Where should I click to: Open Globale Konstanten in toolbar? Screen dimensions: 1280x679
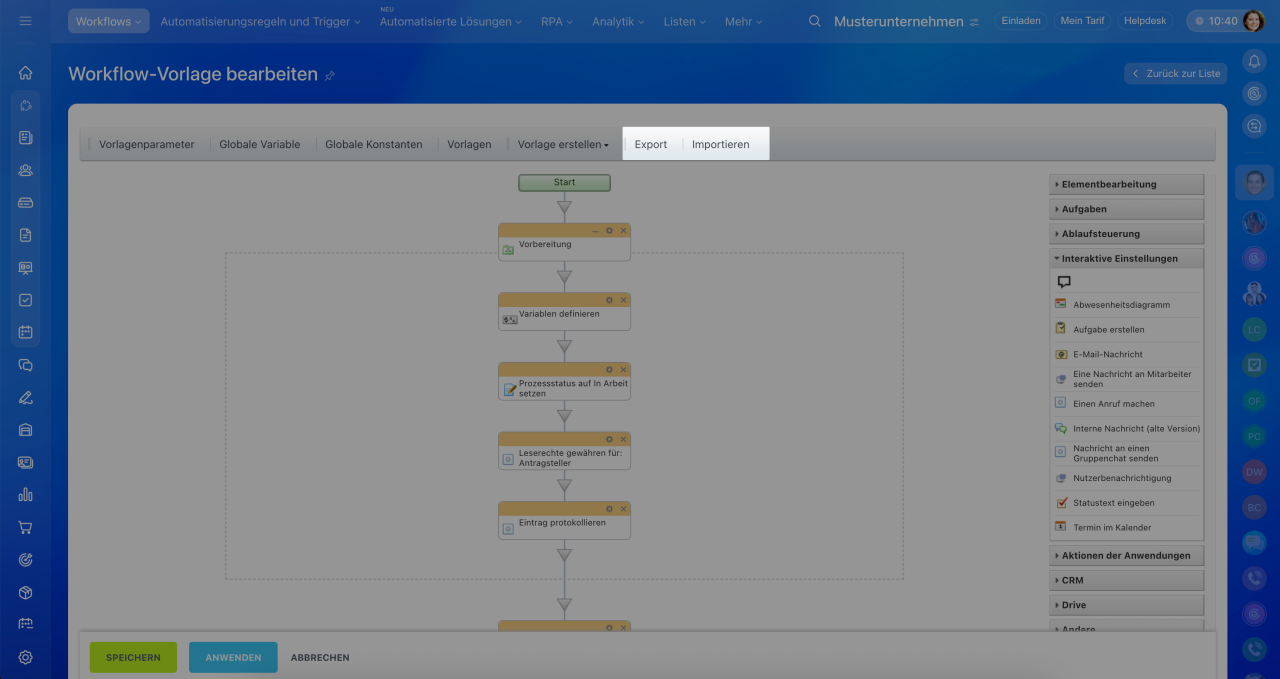374,144
